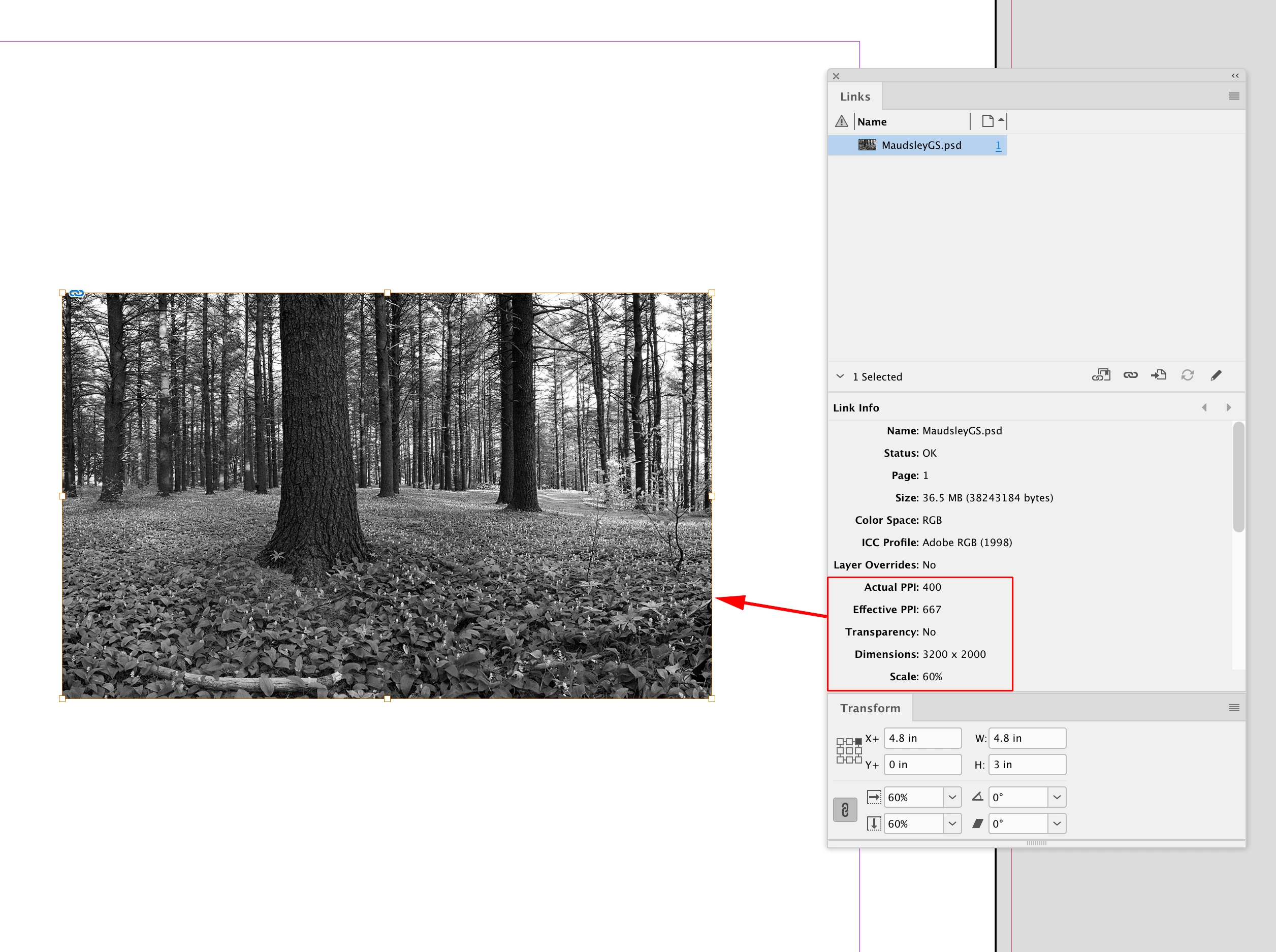Collapse Link Info via the 1 Selected chevron

point(840,376)
